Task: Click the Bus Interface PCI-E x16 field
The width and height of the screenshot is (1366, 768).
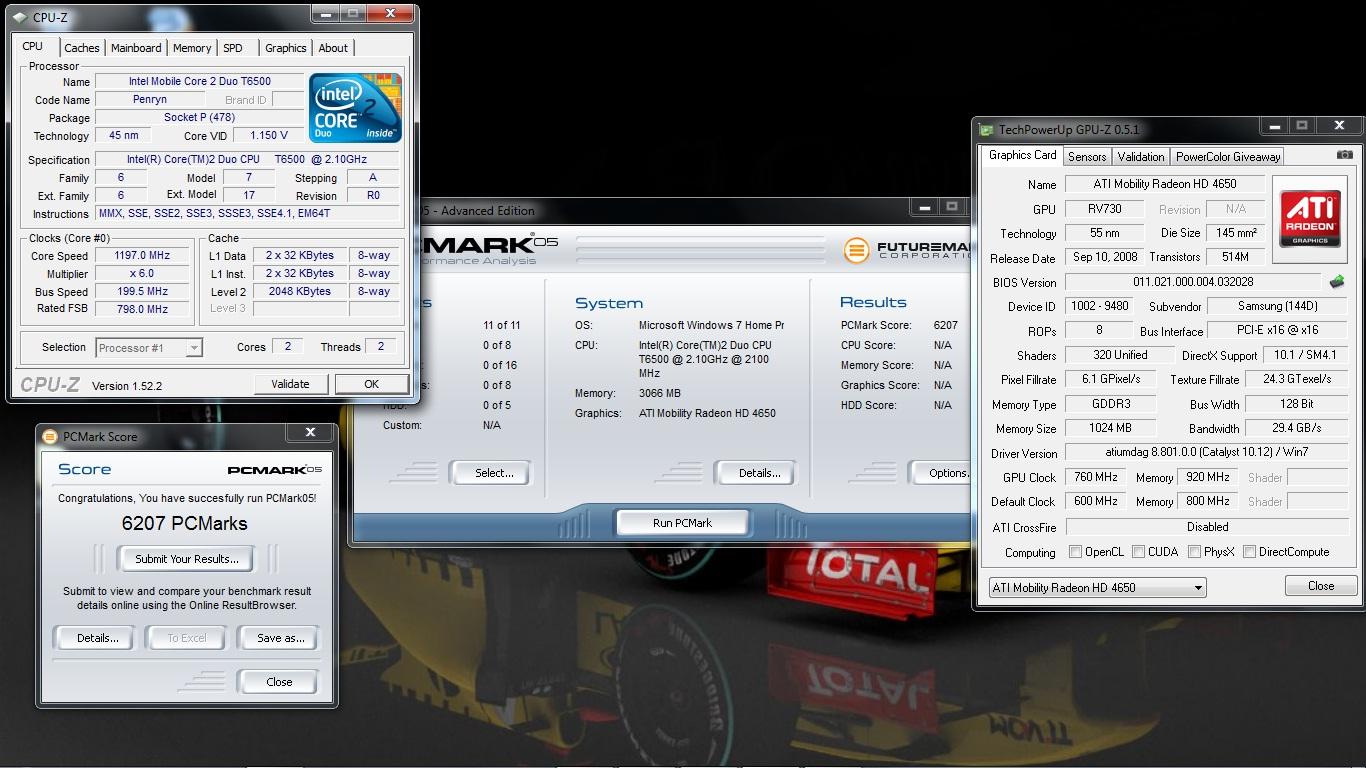Action: (1277, 331)
